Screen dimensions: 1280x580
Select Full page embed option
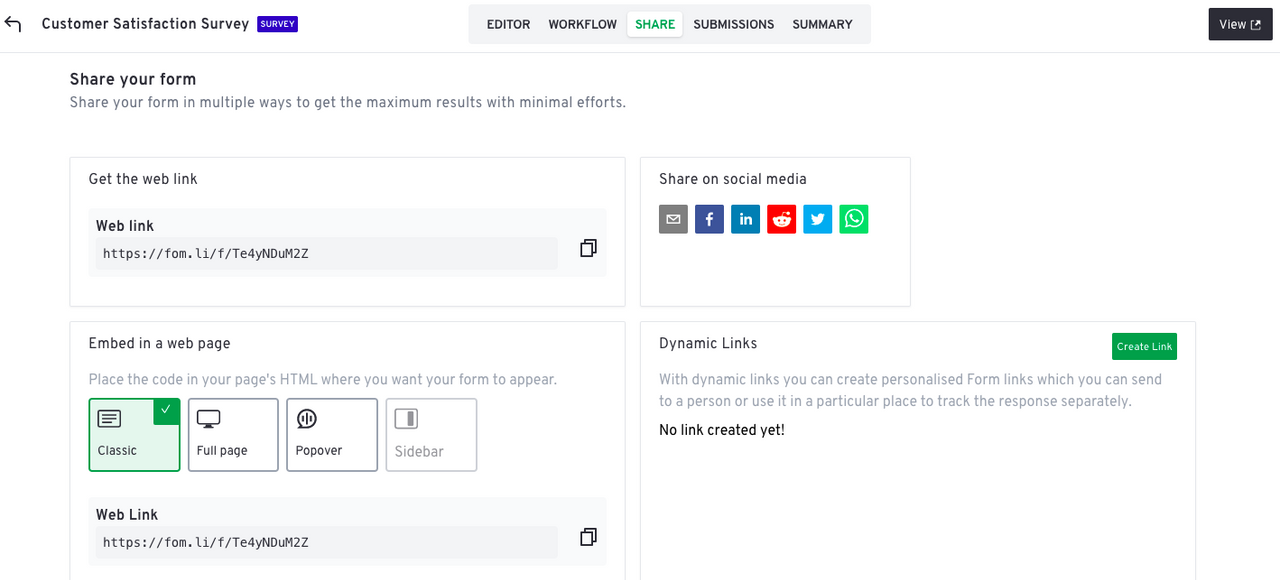[x=233, y=435]
